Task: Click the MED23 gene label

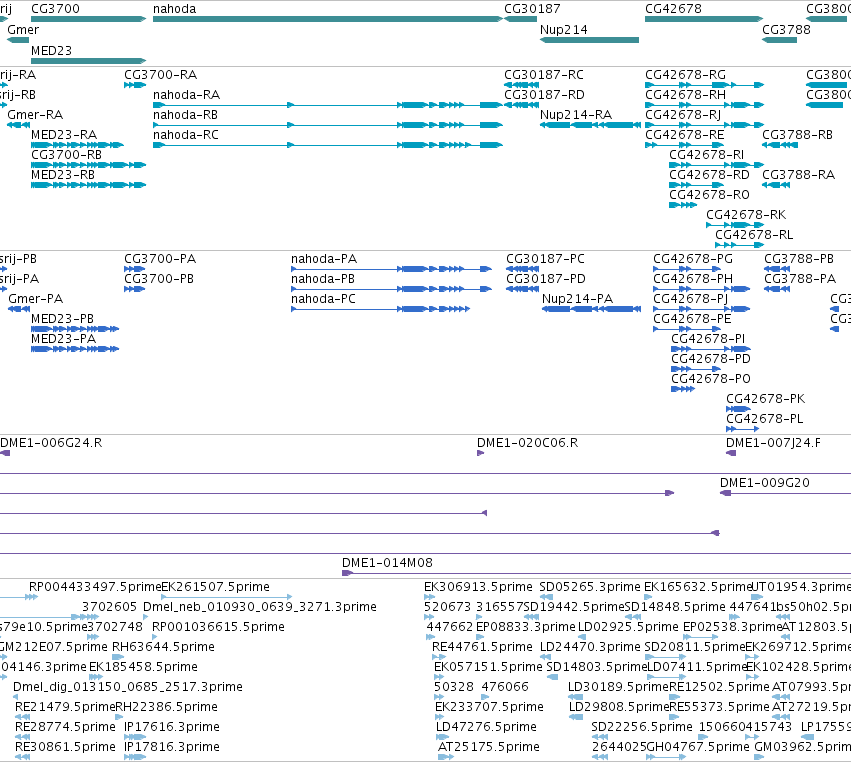Action: pos(52,50)
